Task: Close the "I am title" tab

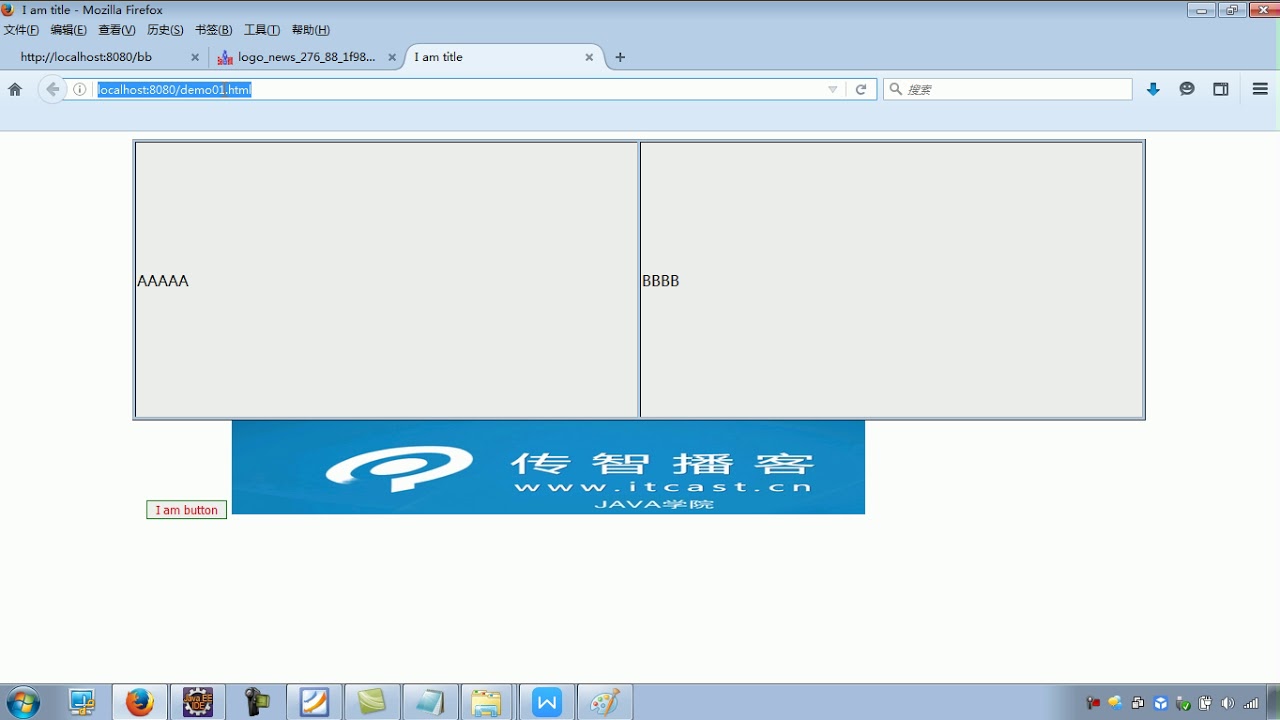Action: point(589,57)
